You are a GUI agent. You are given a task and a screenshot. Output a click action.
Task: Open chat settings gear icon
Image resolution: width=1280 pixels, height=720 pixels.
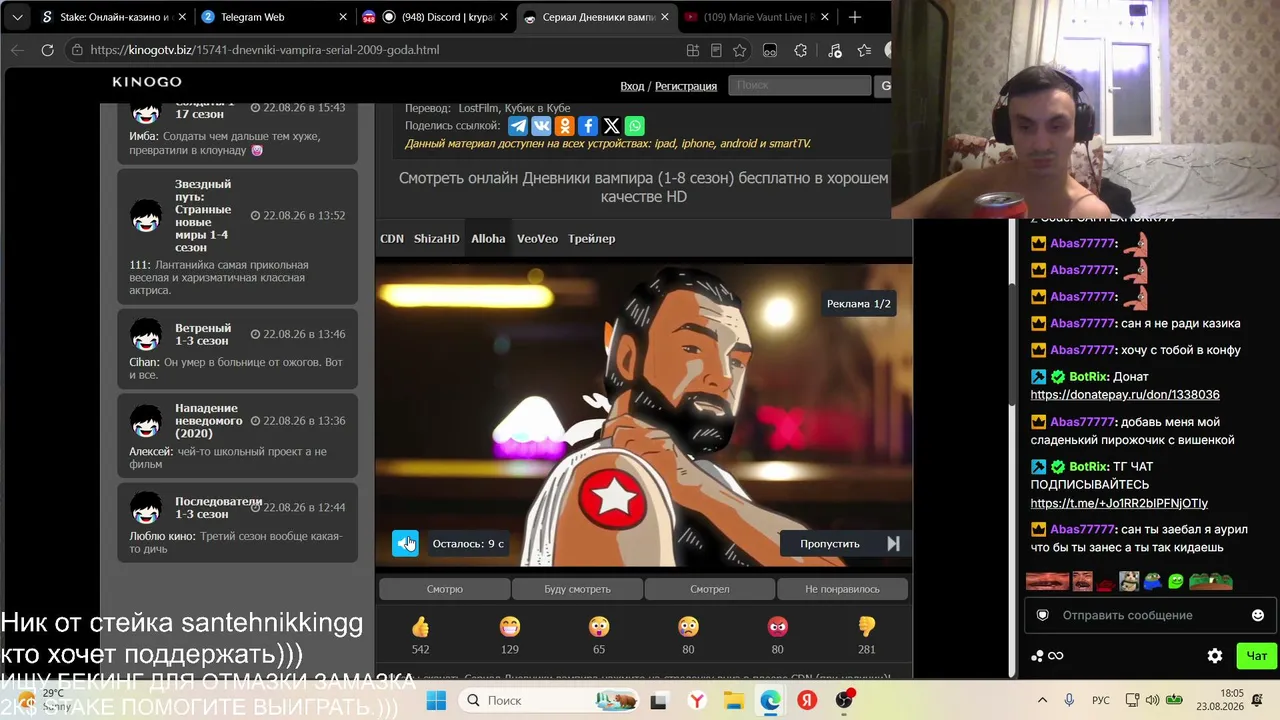click(1215, 656)
